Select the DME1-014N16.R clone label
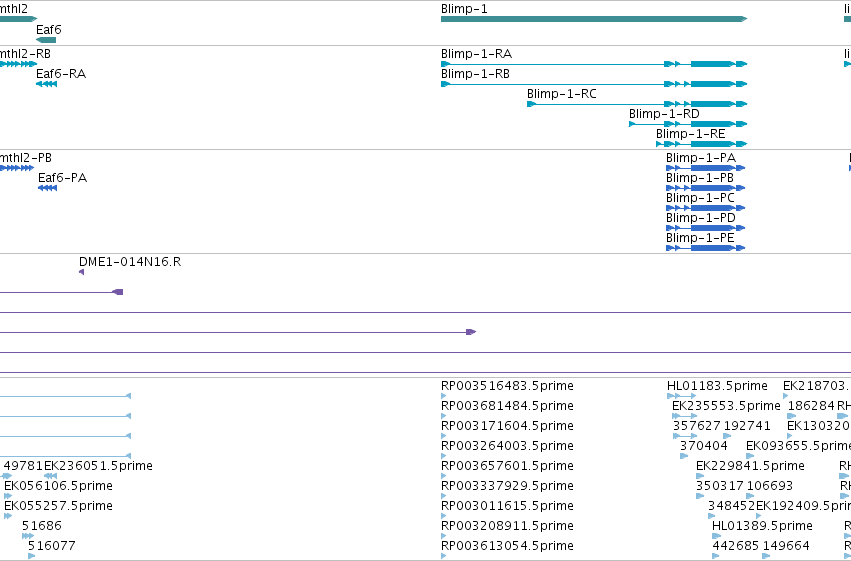The image size is (851, 561). pos(130,262)
